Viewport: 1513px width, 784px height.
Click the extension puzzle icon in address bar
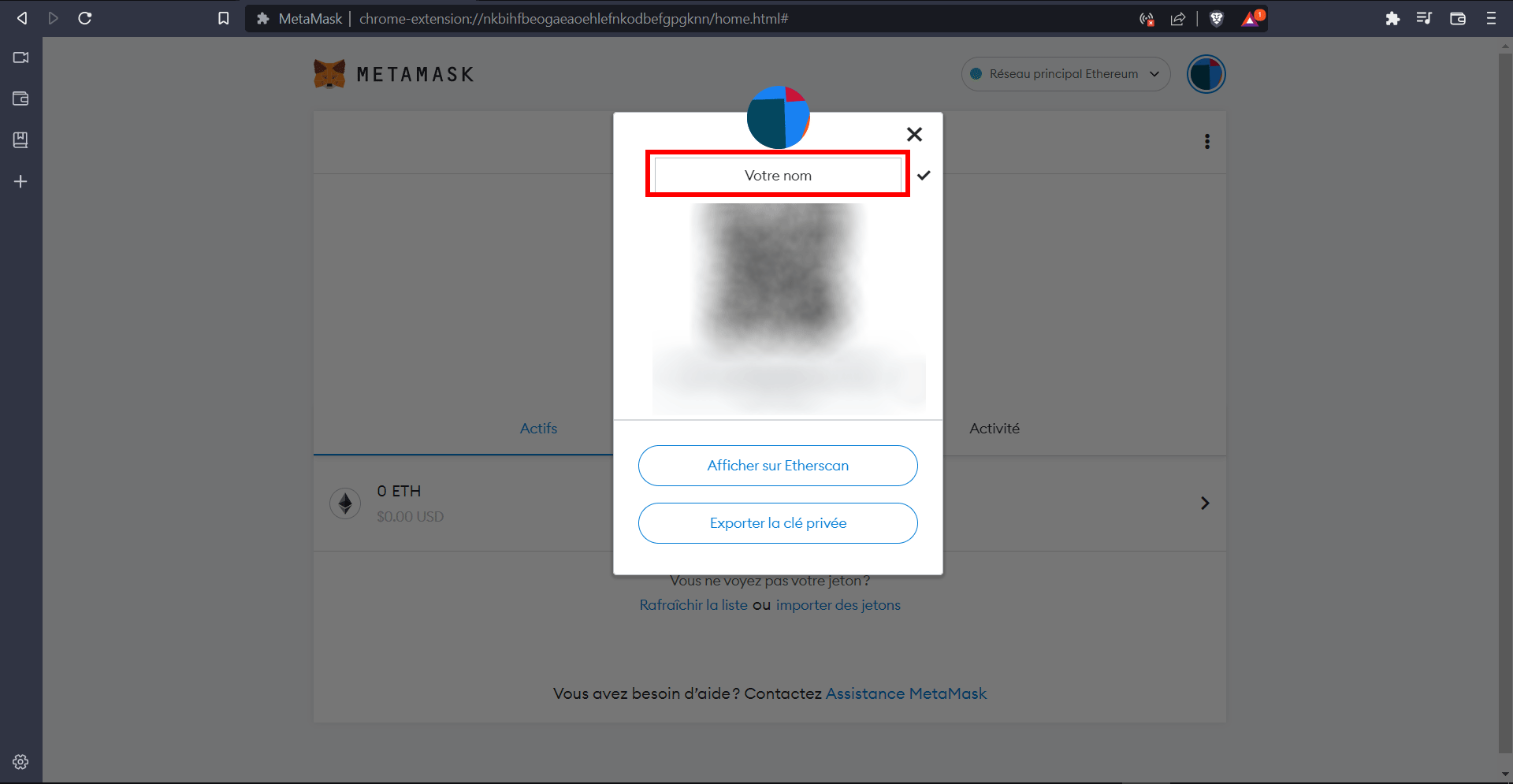pyautogui.click(x=263, y=18)
